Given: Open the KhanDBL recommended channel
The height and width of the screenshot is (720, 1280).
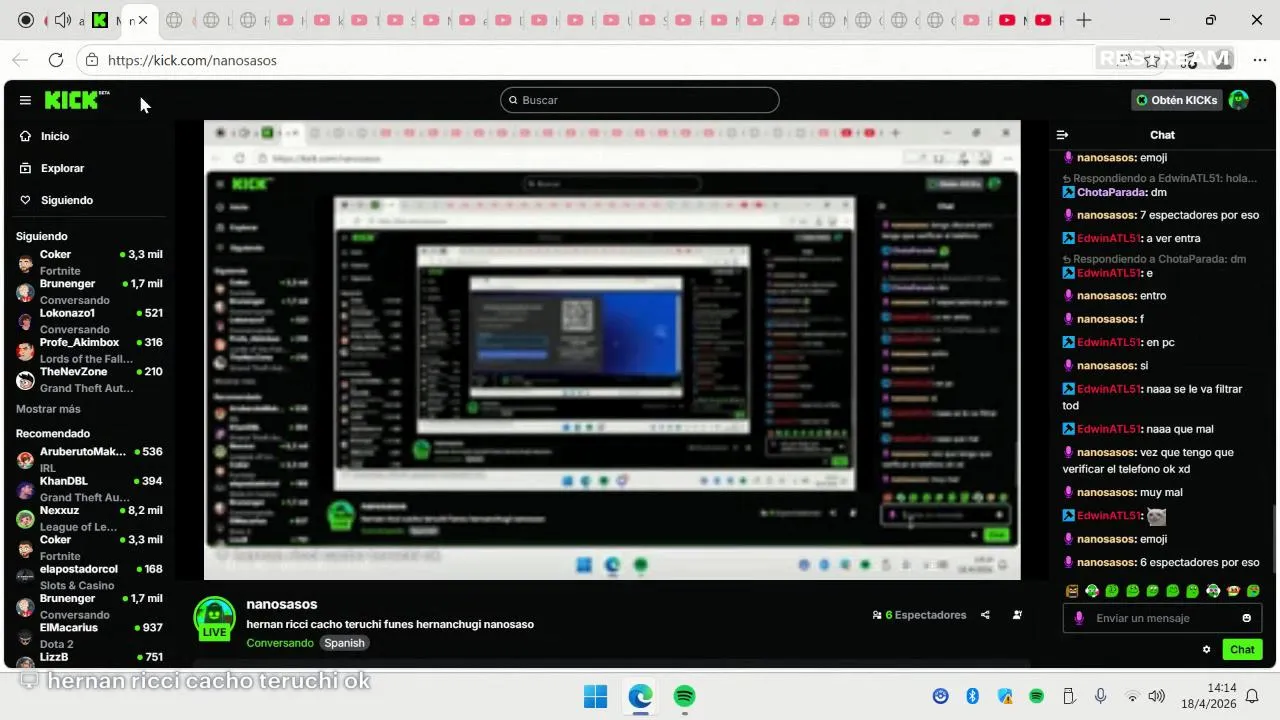Looking at the screenshot, I should coord(89,489).
